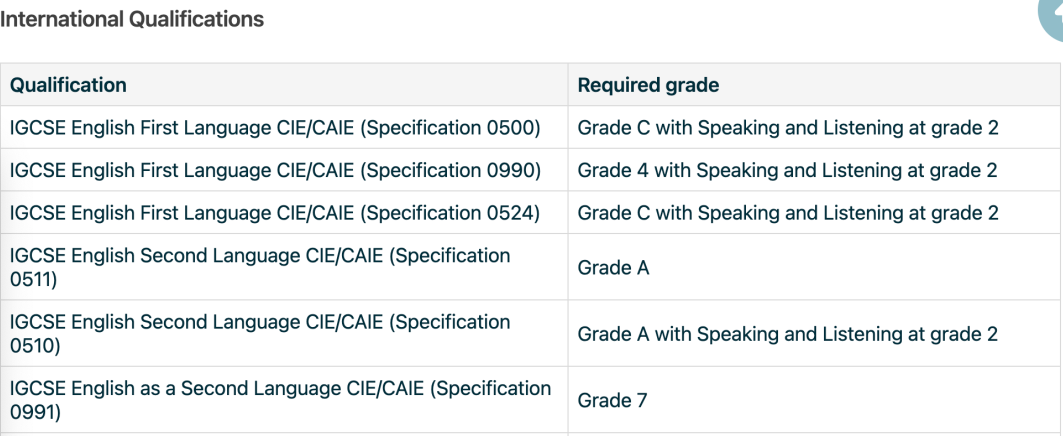Click the Second Language Specification 0511 cell
1063x436 pixels.
(284, 267)
